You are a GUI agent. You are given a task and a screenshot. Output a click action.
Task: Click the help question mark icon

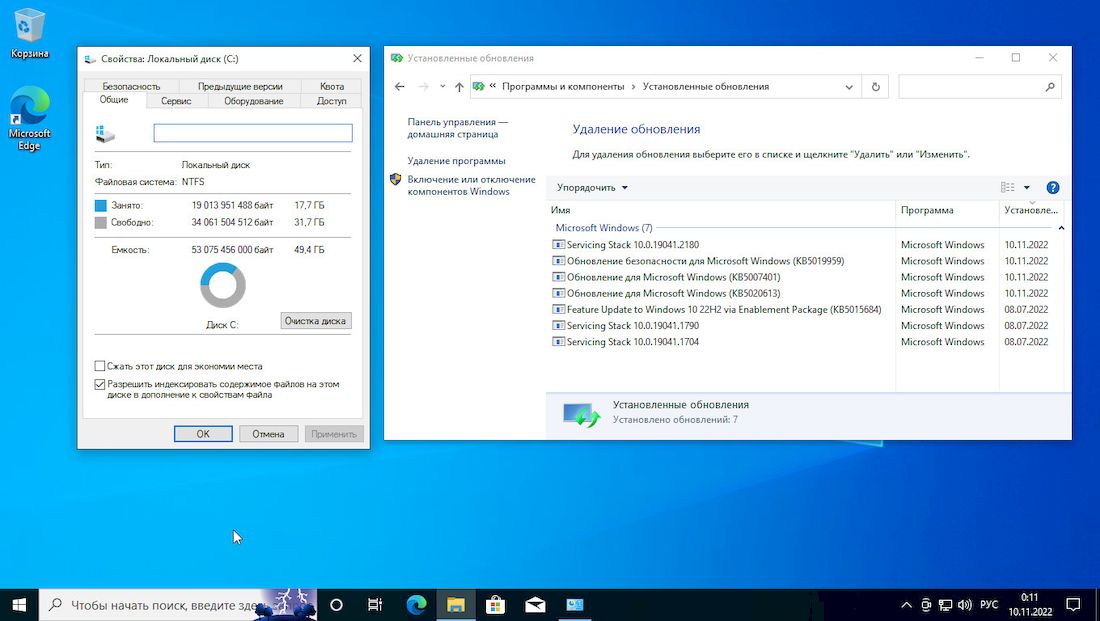click(1052, 187)
